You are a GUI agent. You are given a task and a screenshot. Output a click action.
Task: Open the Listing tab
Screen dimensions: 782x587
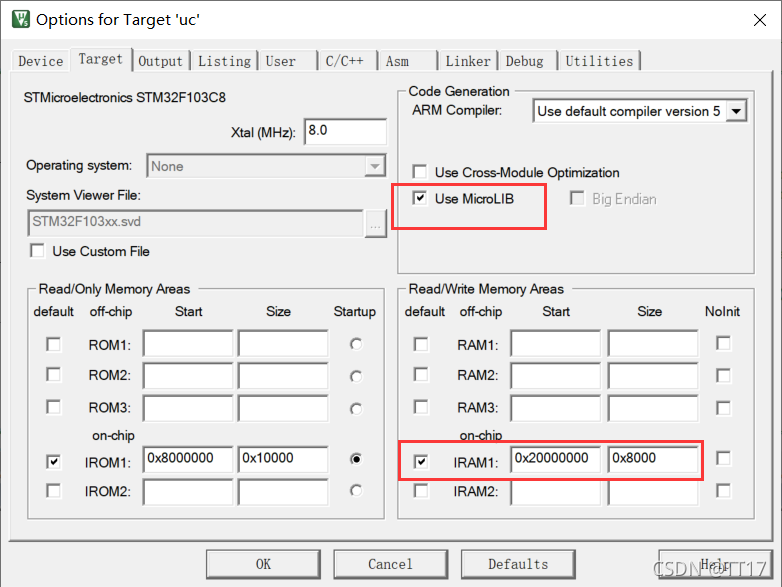[x=224, y=61]
